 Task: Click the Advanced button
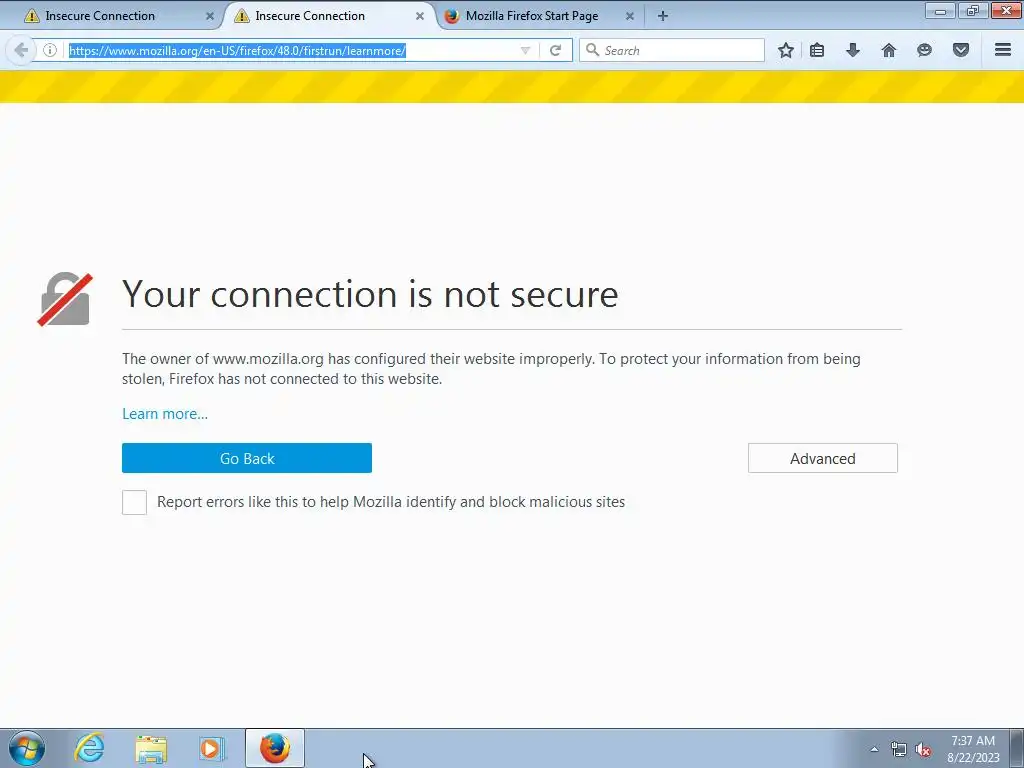coord(823,458)
